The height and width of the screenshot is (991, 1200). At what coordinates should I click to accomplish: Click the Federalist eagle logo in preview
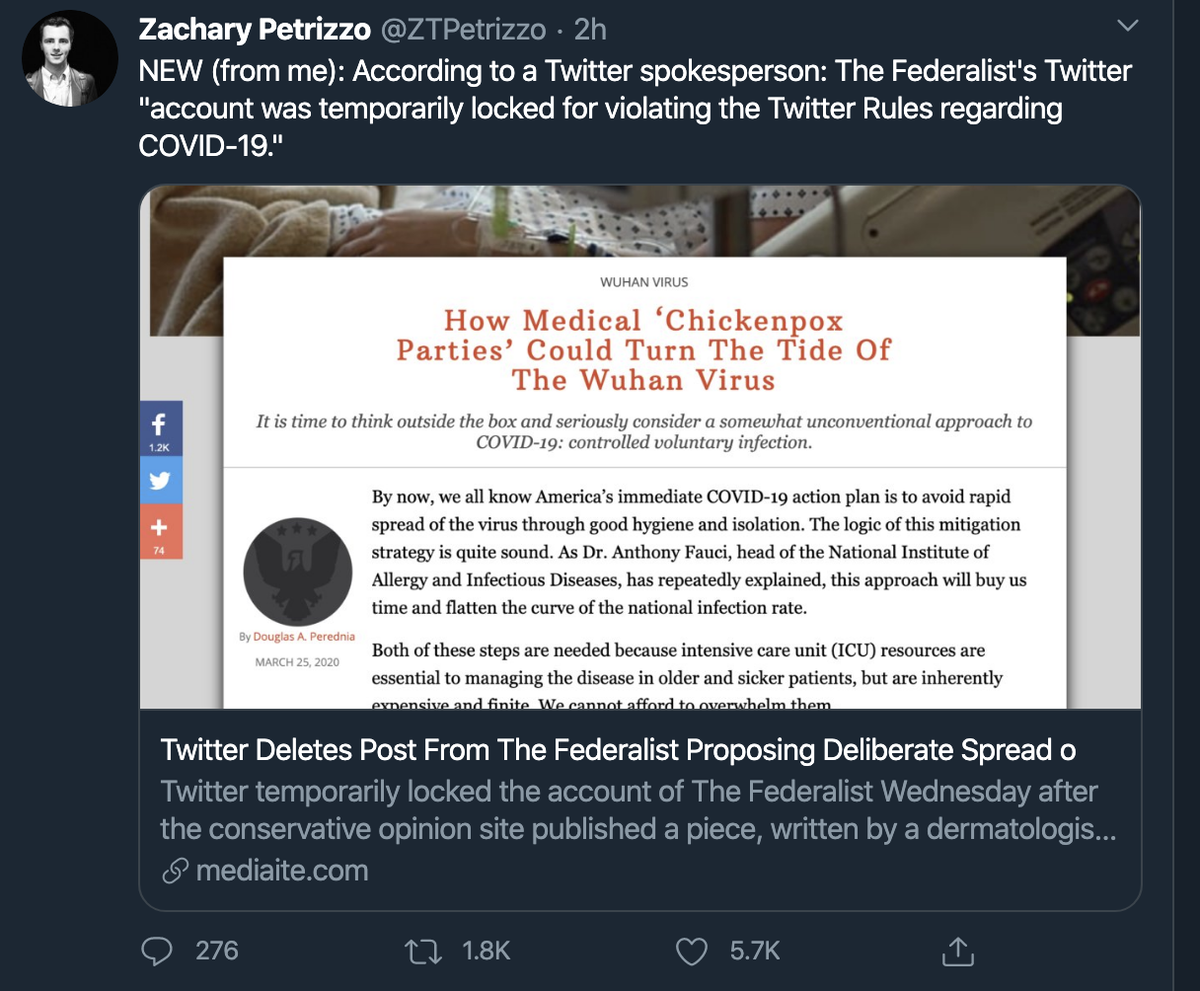point(298,571)
